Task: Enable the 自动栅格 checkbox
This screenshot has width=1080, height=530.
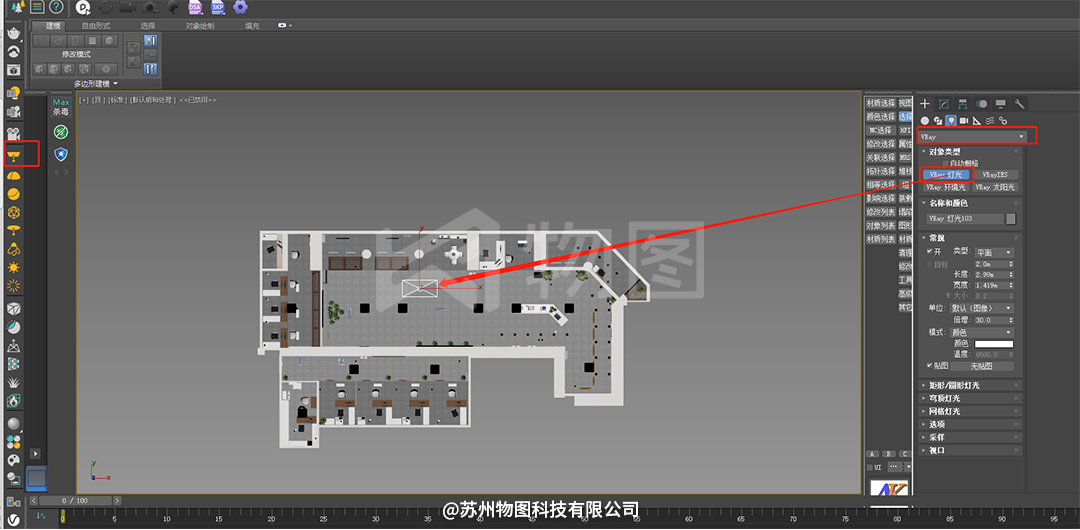Action: pyautogui.click(x=946, y=163)
